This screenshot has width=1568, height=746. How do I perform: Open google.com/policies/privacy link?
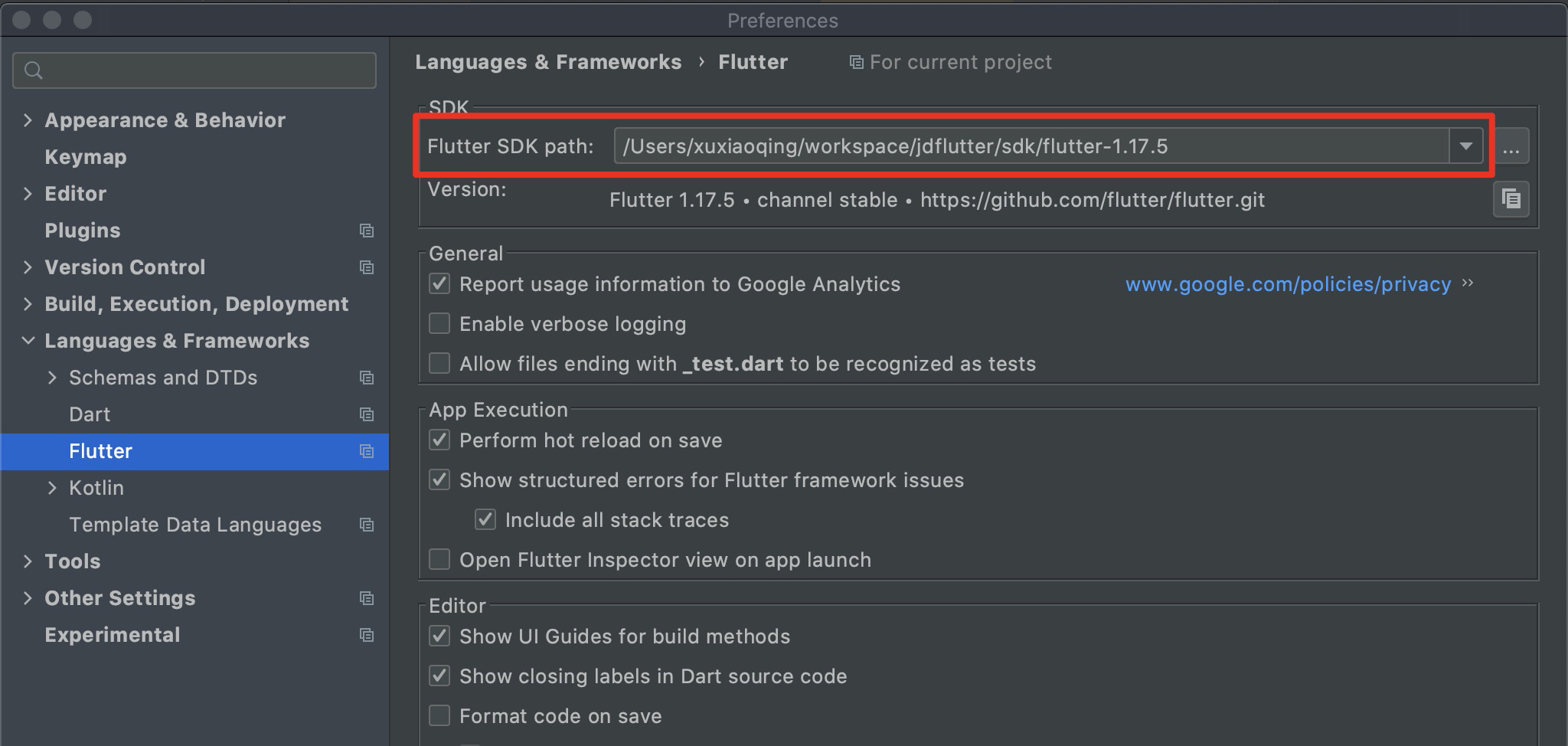coord(1289,284)
